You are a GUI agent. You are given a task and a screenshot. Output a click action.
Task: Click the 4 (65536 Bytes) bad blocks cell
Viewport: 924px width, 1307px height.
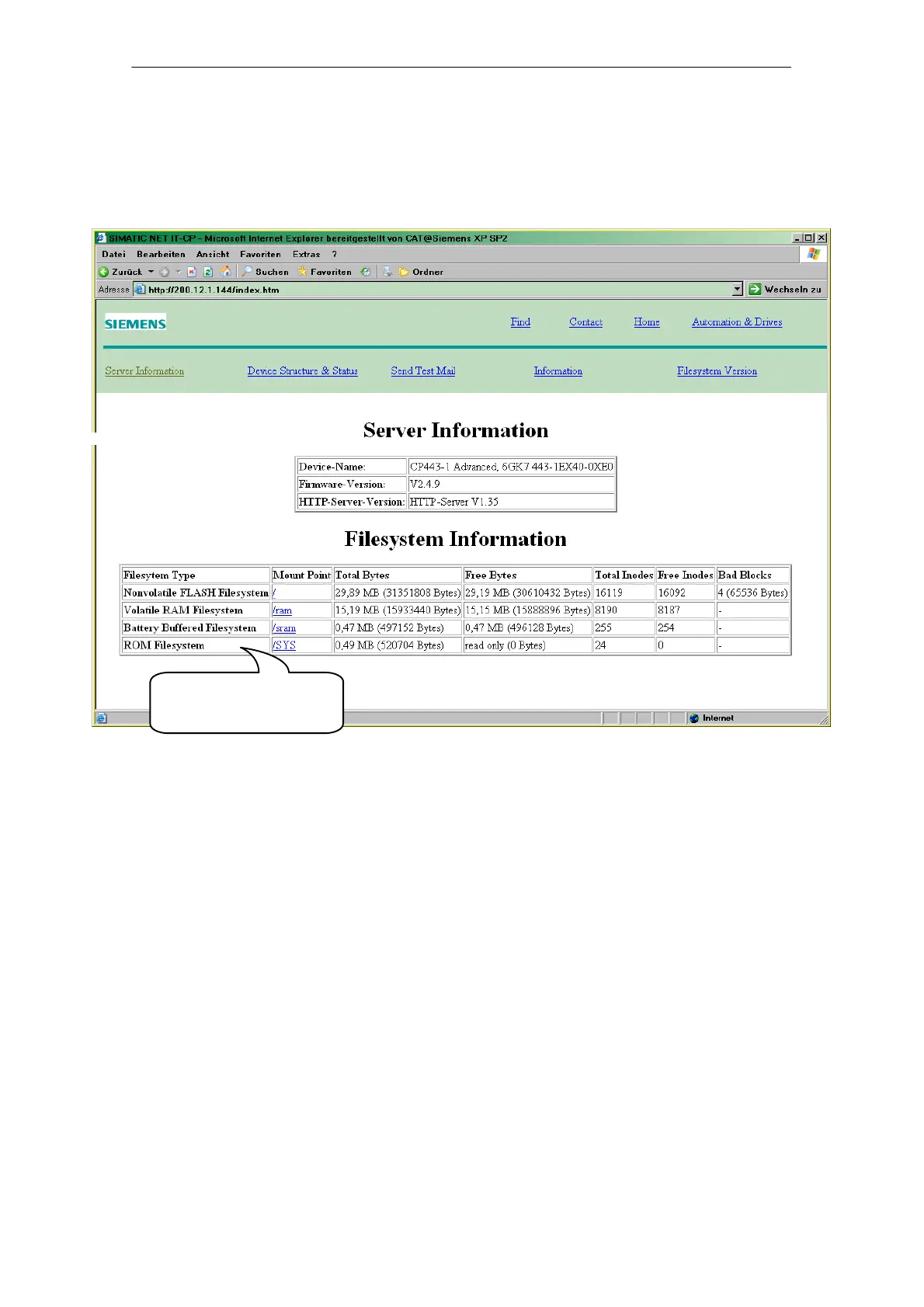point(752,593)
